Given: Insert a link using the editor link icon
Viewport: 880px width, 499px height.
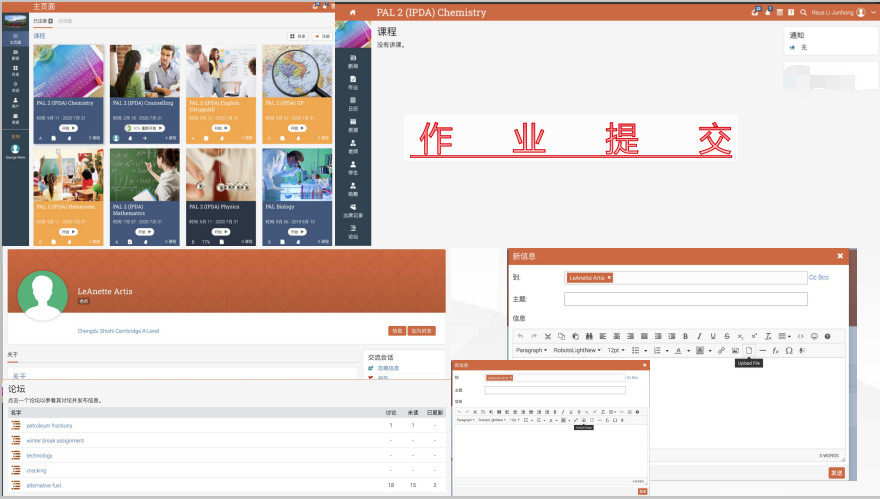Looking at the screenshot, I should [x=721, y=350].
